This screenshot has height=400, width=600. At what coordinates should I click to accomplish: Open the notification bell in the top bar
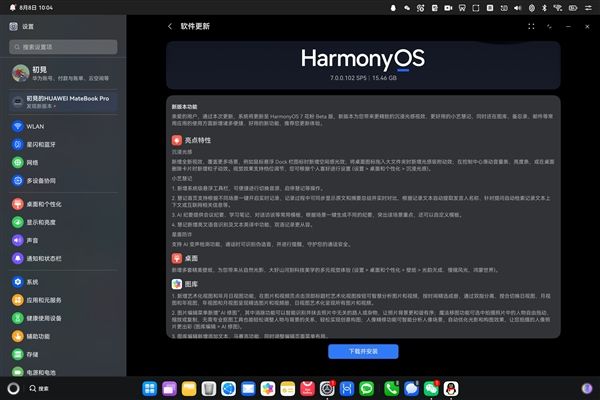tap(13, 8)
